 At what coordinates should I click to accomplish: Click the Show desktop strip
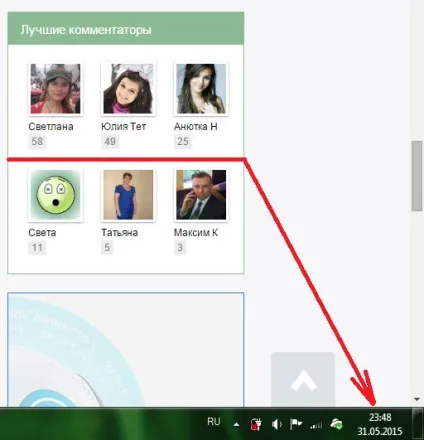point(418,423)
